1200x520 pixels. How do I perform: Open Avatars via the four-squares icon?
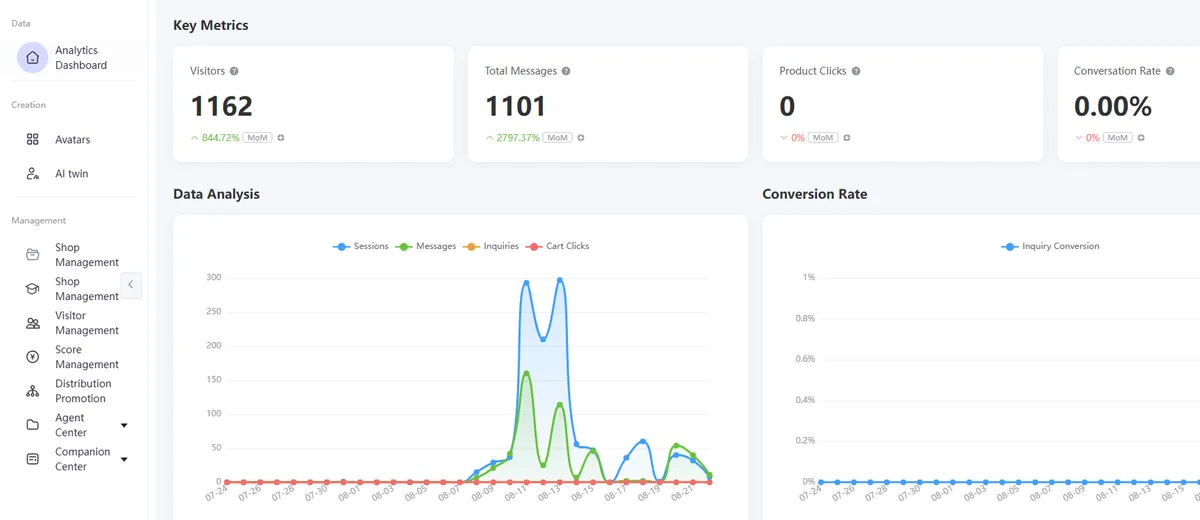point(33,140)
